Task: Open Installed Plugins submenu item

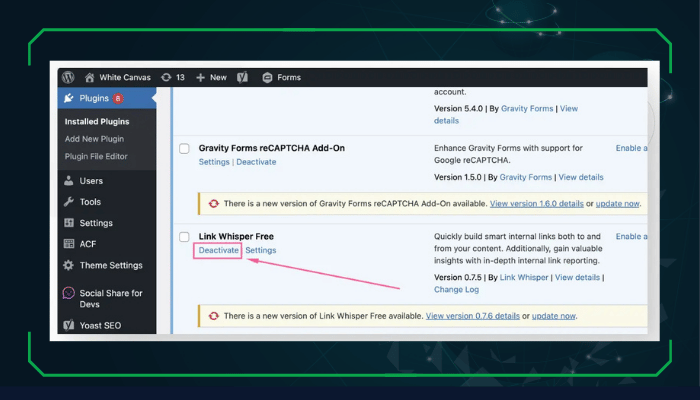Action: coord(97,122)
